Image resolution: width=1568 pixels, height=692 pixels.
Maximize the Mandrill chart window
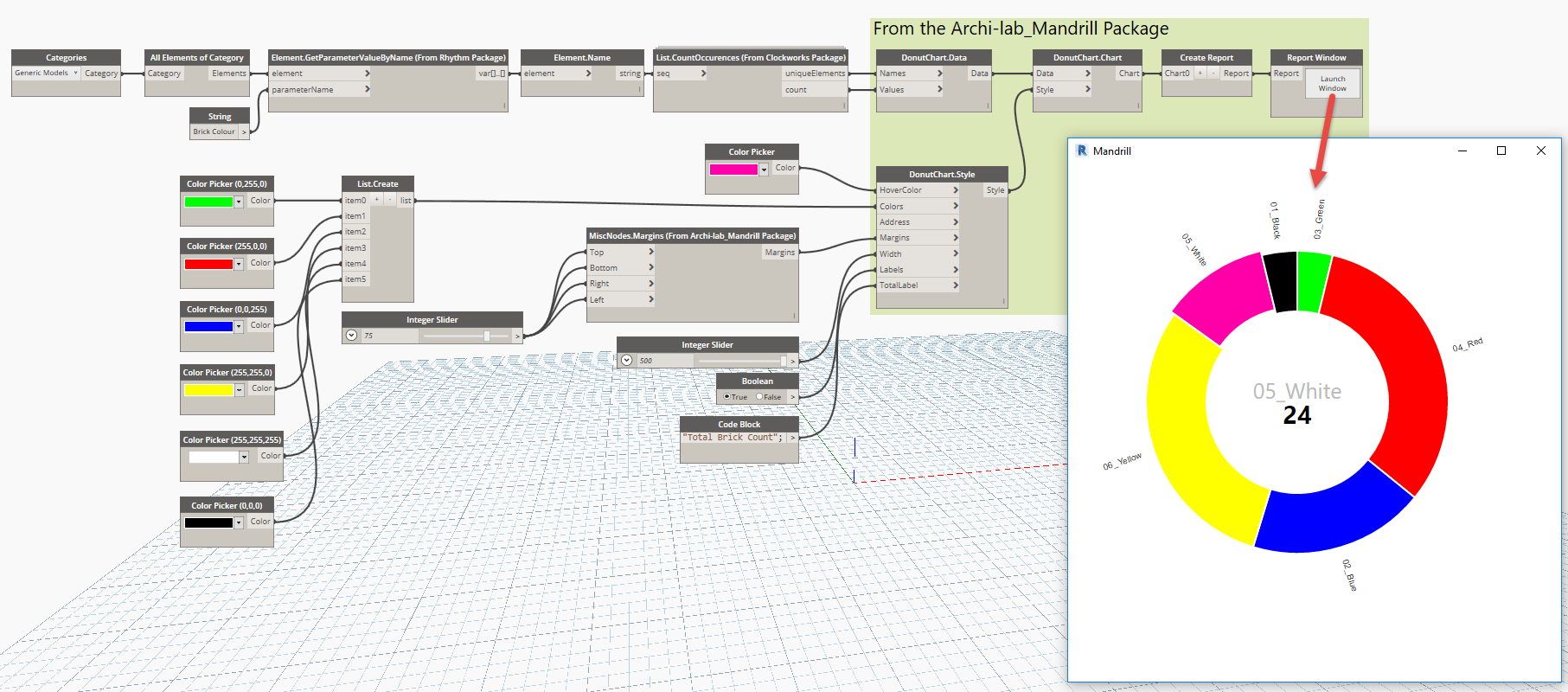(1501, 151)
